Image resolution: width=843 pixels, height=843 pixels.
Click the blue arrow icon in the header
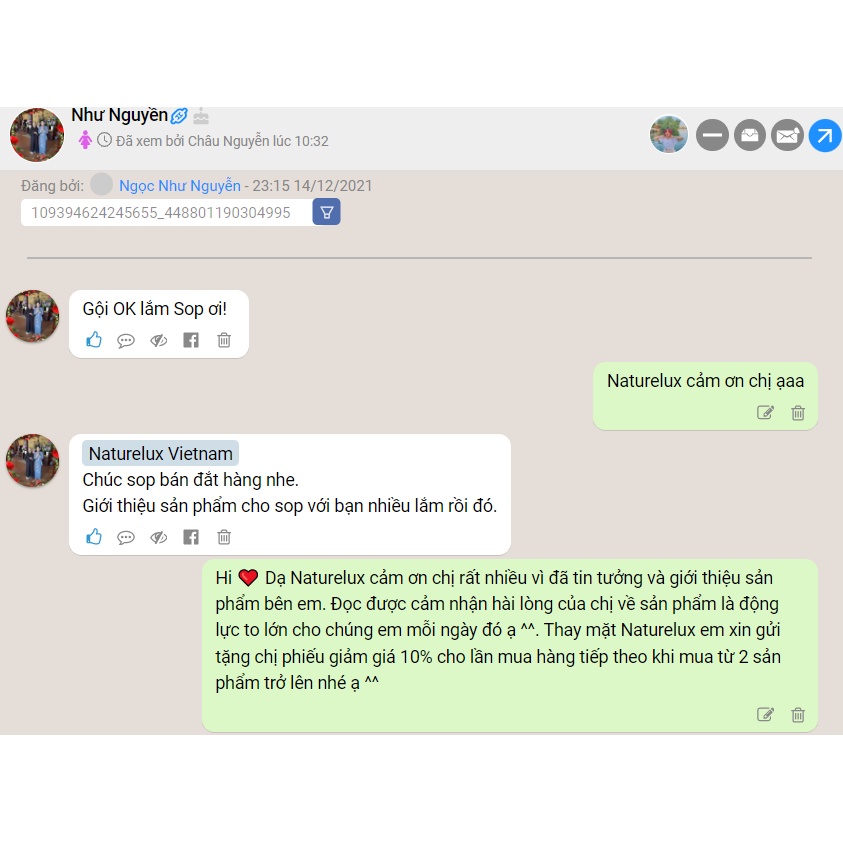[x=825, y=135]
